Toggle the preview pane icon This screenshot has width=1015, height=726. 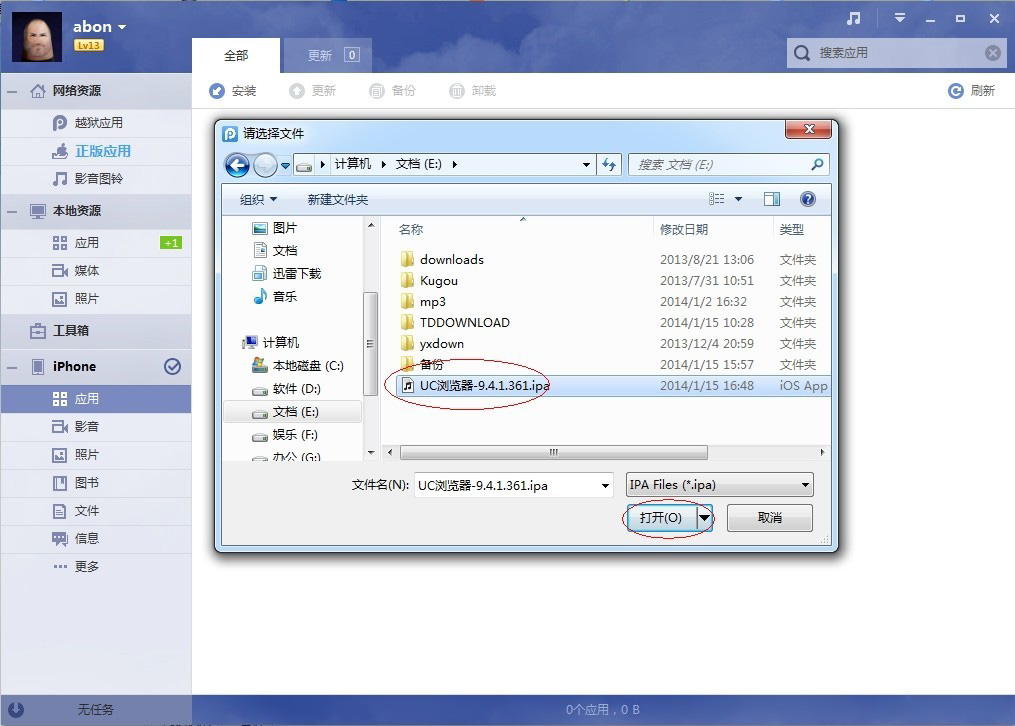coord(772,199)
